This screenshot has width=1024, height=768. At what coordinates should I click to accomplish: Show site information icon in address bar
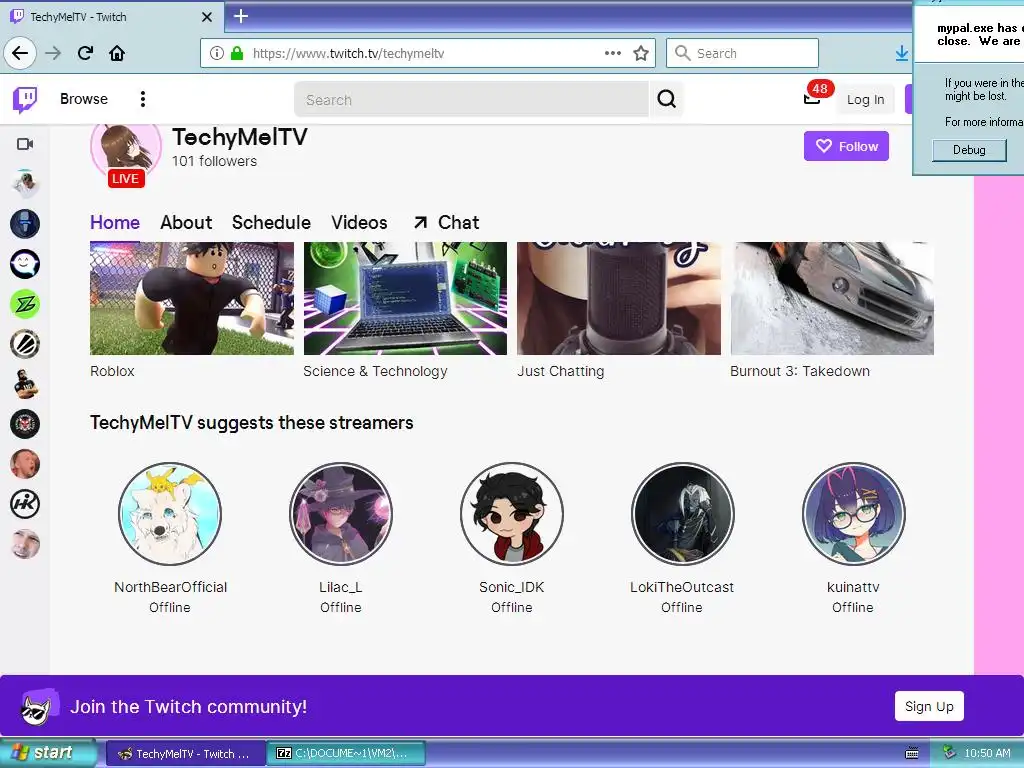point(217,54)
